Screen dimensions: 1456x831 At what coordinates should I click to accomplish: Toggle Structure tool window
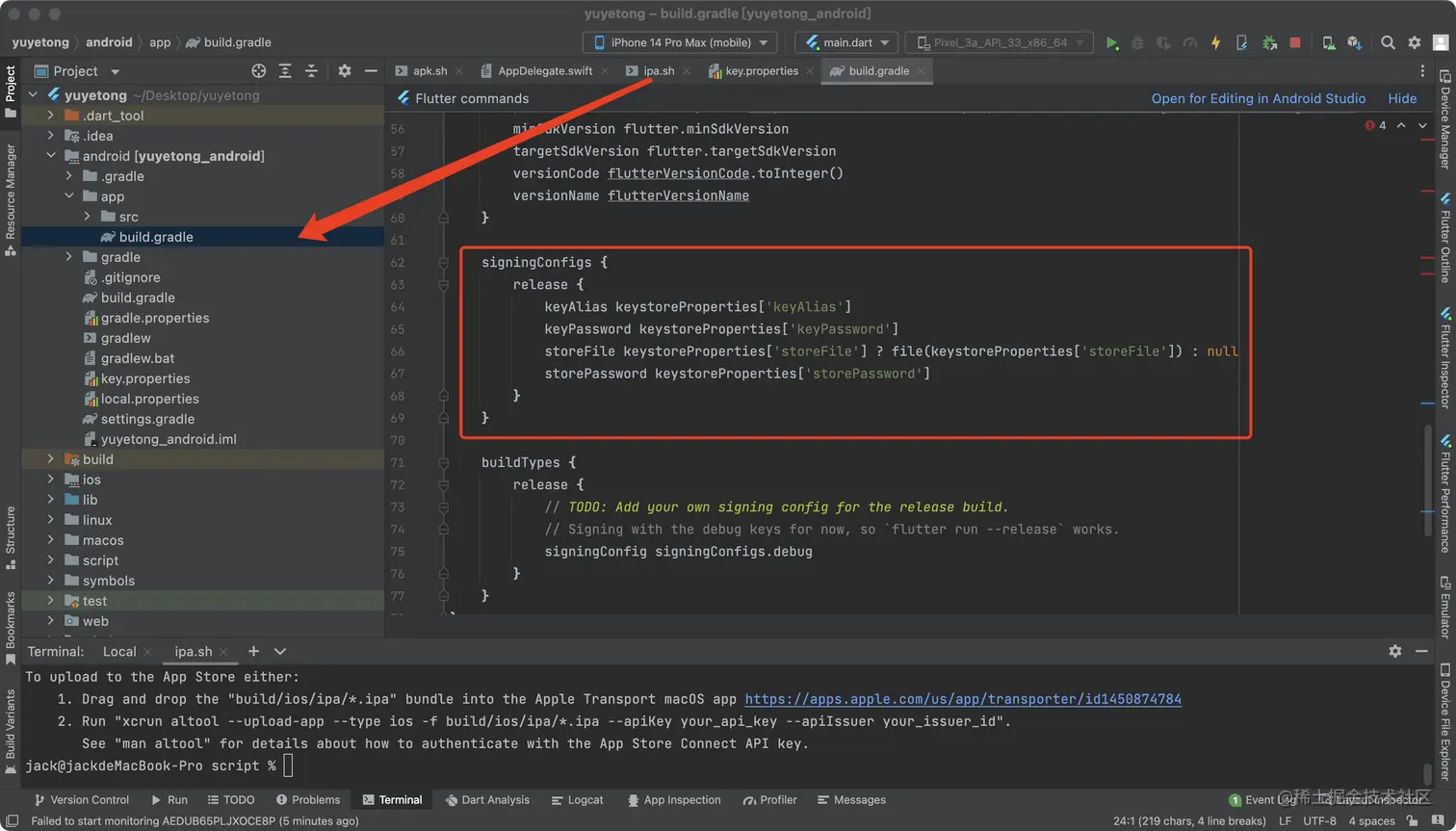click(x=11, y=537)
